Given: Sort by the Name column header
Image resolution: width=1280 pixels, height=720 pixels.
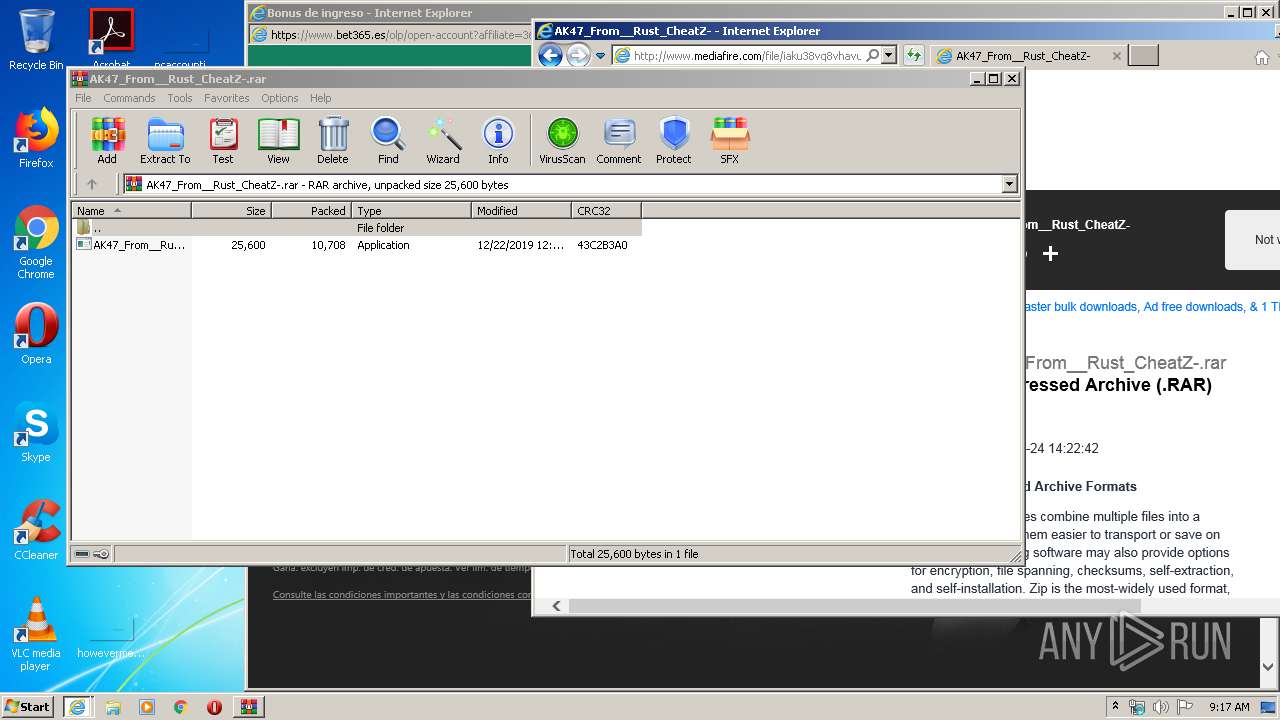Looking at the screenshot, I should pos(131,210).
